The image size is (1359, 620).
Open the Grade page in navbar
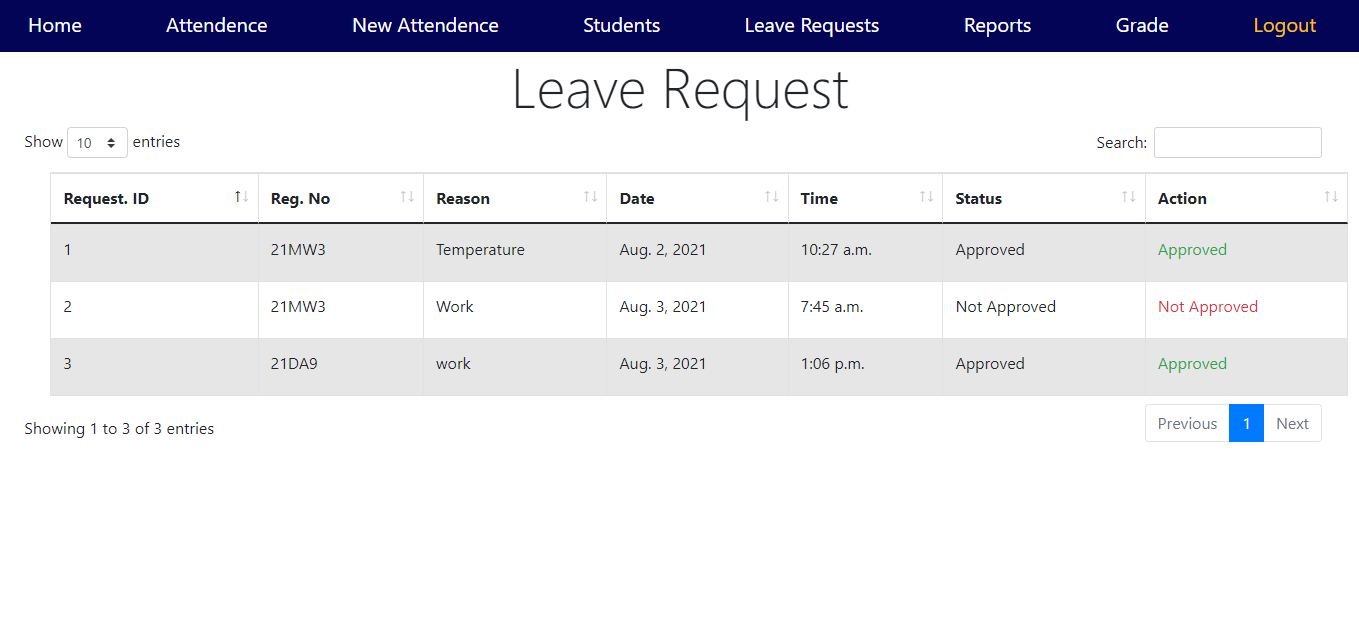[x=1142, y=26]
